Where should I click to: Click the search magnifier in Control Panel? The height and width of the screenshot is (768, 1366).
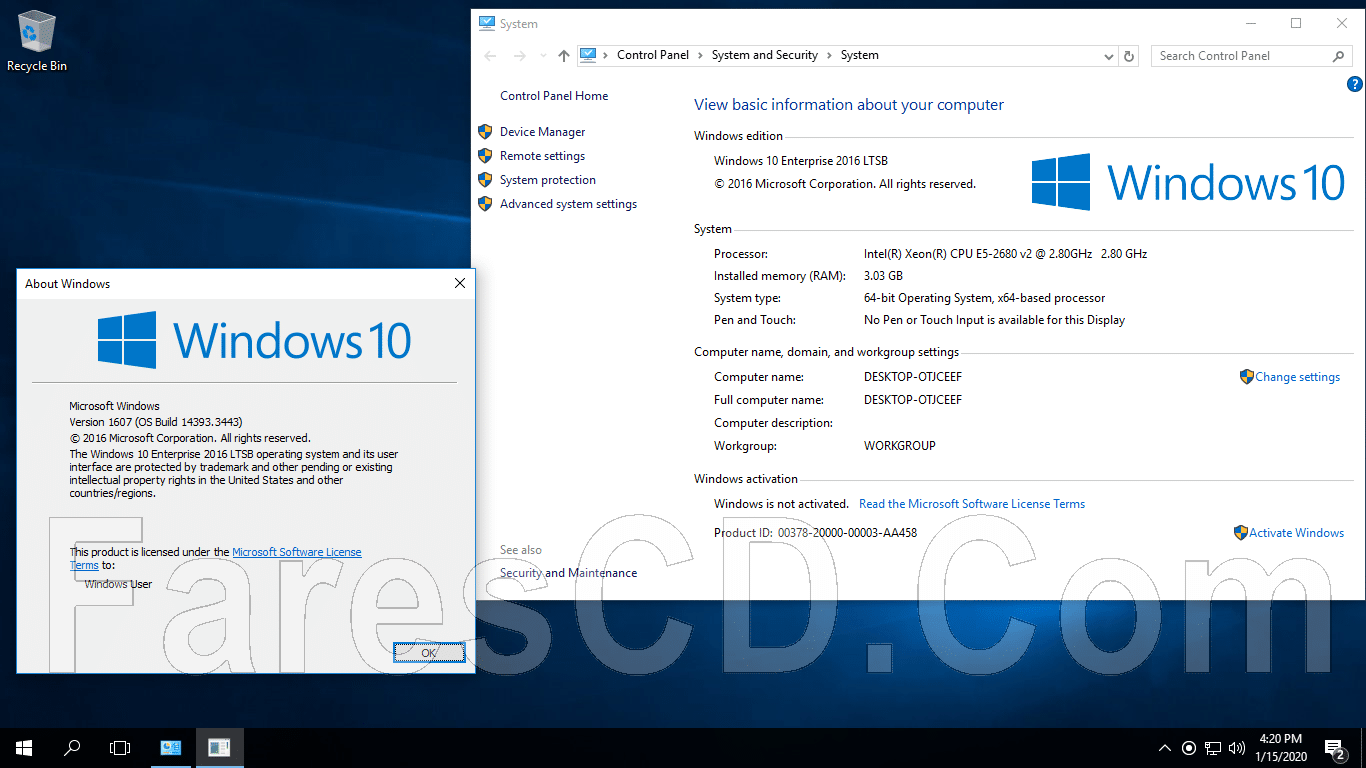[x=1340, y=56]
